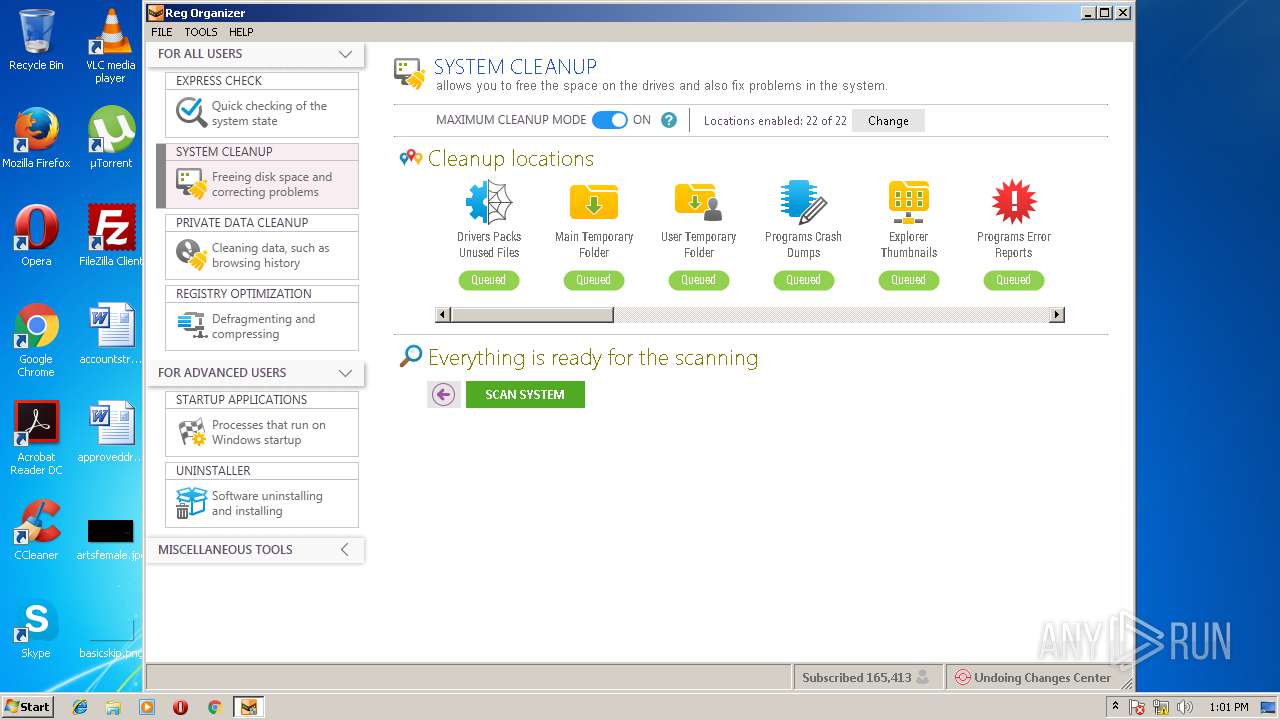Image resolution: width=1280 pixels, height=720 pixels.
Task: Click the cleanup locations scrollbar thumb
Action: (x=532, y=315)
